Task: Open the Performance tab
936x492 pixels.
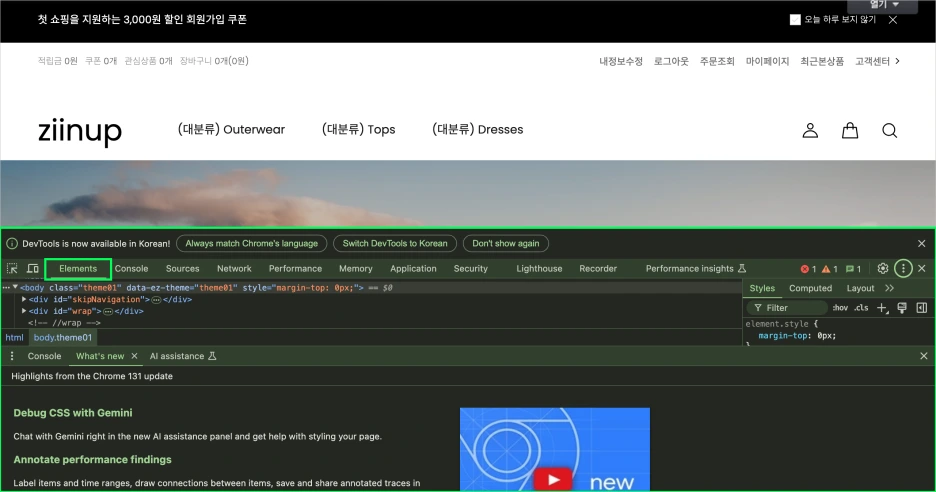Action: point(295,269)
